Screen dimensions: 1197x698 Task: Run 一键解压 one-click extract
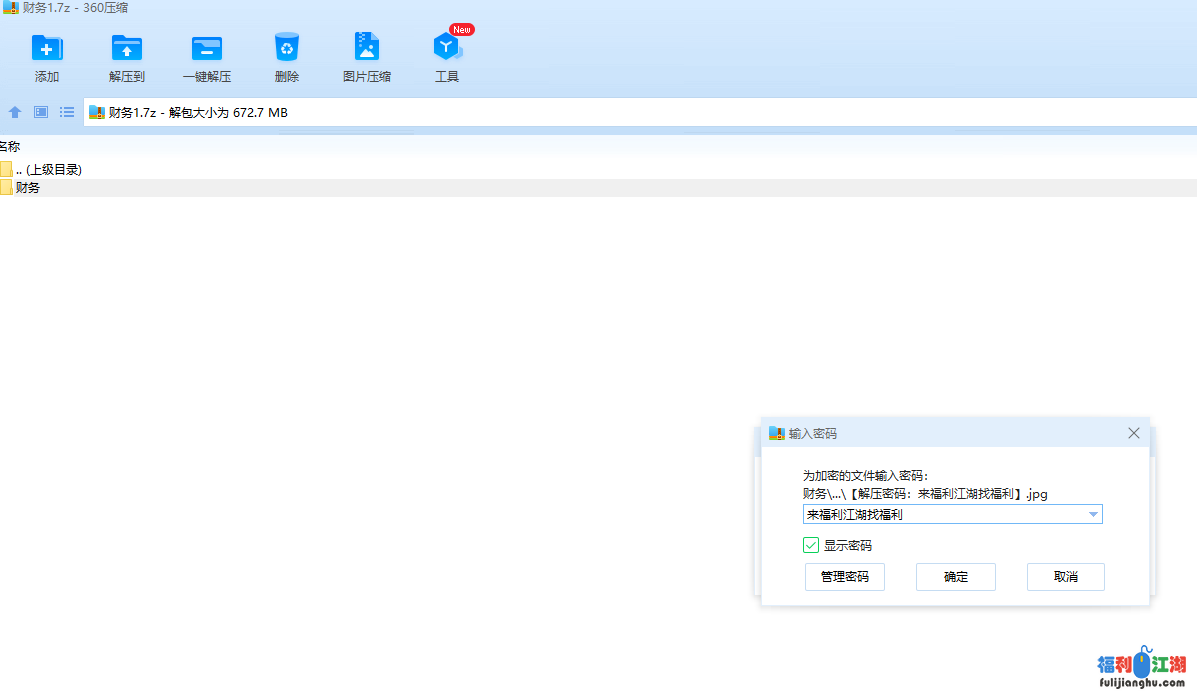pos(207,48)
